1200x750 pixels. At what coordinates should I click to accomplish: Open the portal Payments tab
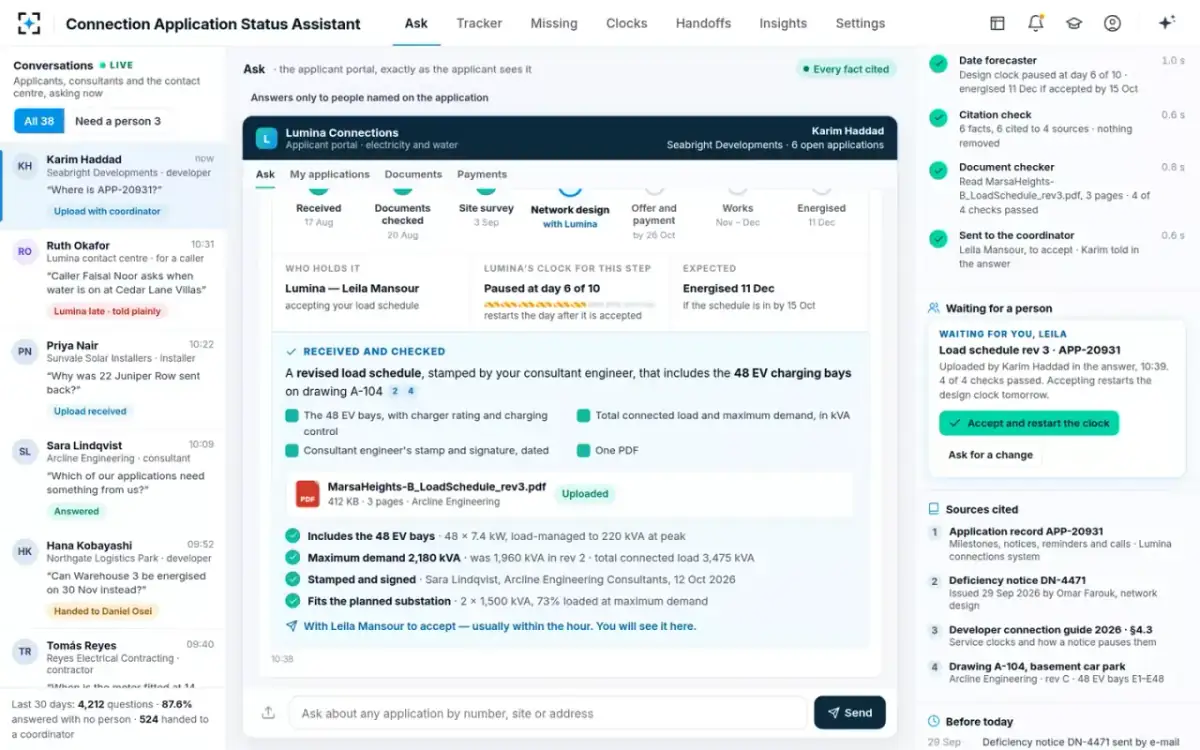[482, 174]
